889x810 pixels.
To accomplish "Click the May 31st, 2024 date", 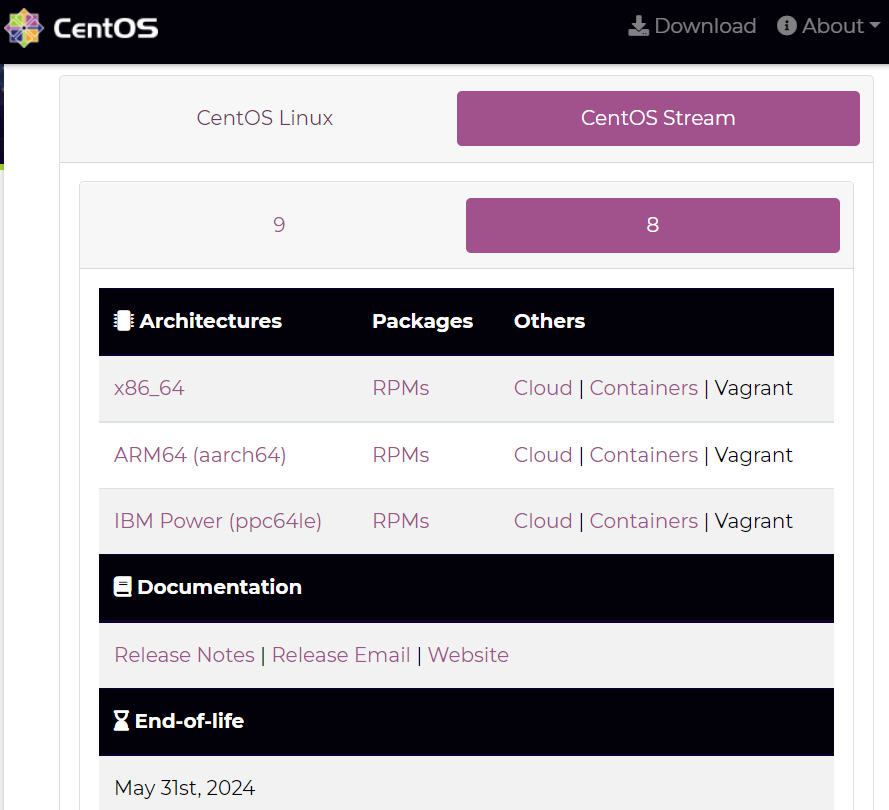I will click(x=185, y=788).
